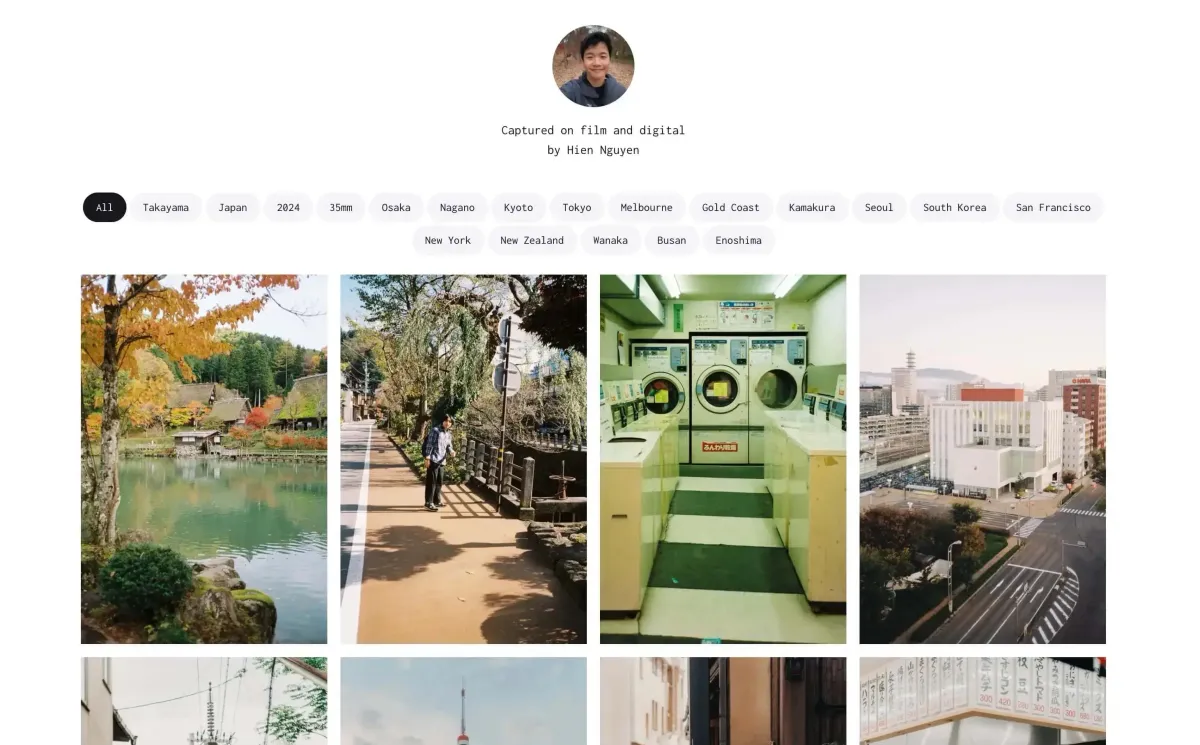Click the circular profile photo avatar
Viewport: 1200px width, 745px height.
pyautogui.click(x=593, y=66)
